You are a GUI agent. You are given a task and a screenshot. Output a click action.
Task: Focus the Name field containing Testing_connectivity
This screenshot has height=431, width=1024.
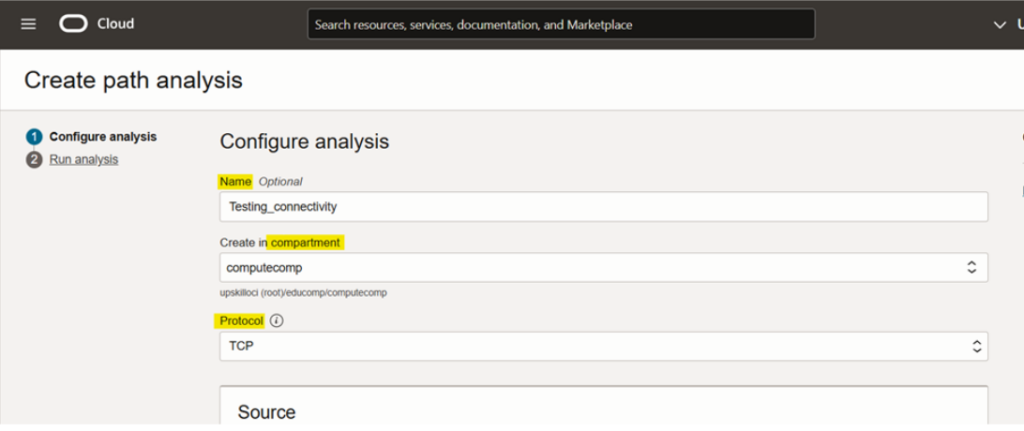[x=603, y=206]
